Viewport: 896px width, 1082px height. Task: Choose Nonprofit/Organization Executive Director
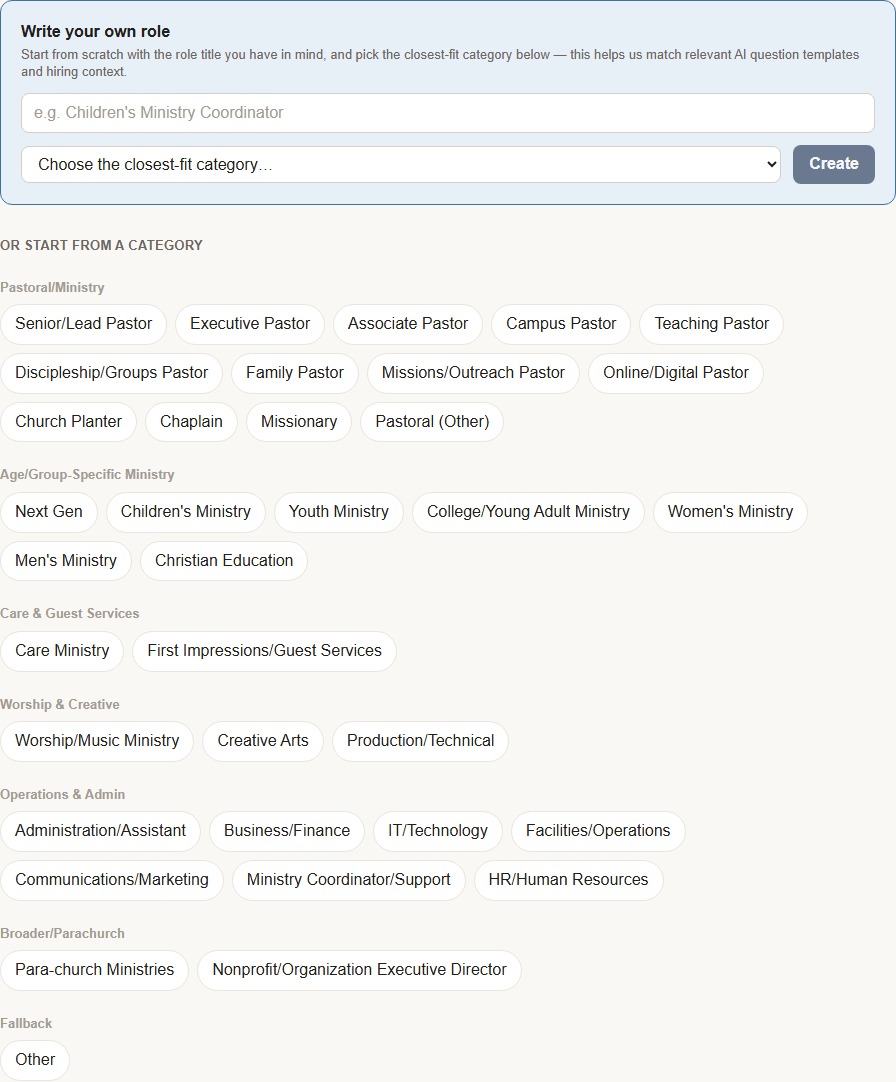[x=360, y=970]
